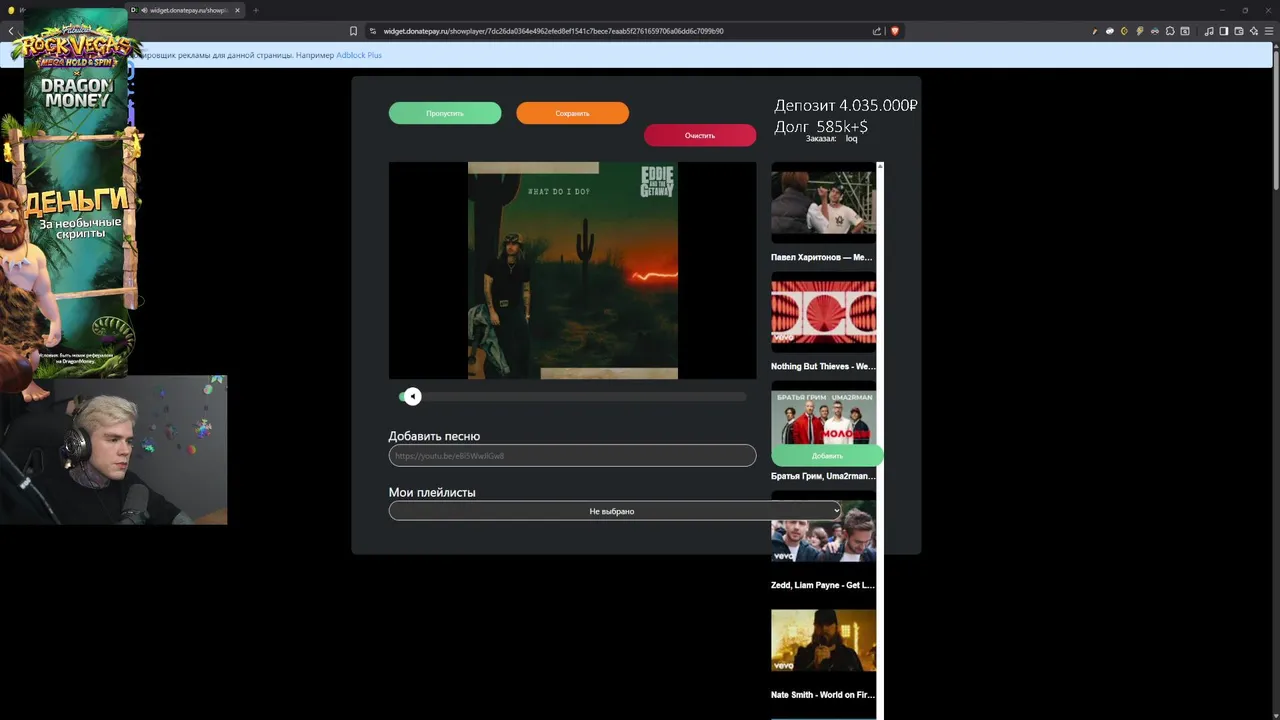Click the Заказал: loq text

pyautogui.click(x=832, y=139)
